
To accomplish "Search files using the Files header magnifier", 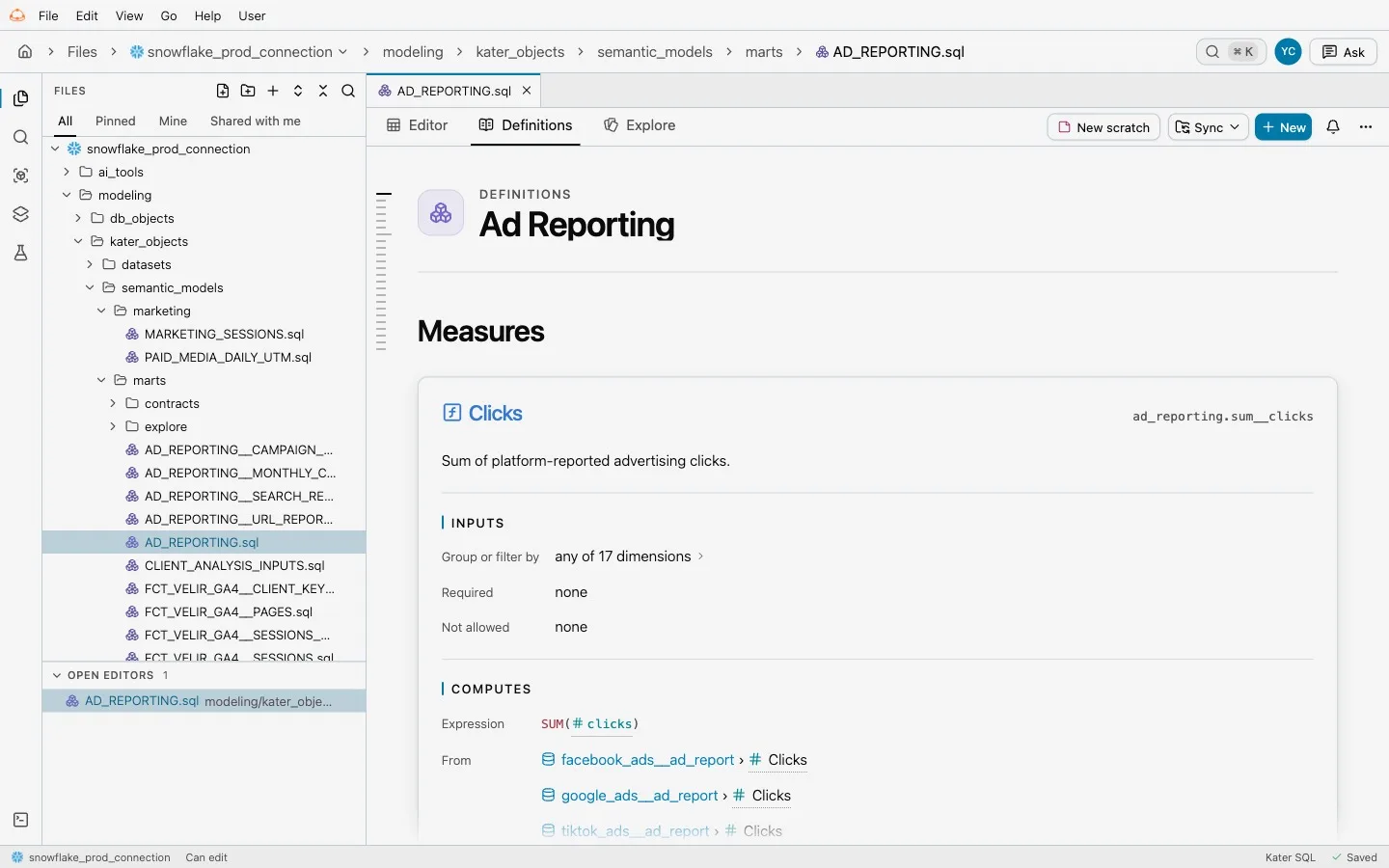I will [348, 91].
